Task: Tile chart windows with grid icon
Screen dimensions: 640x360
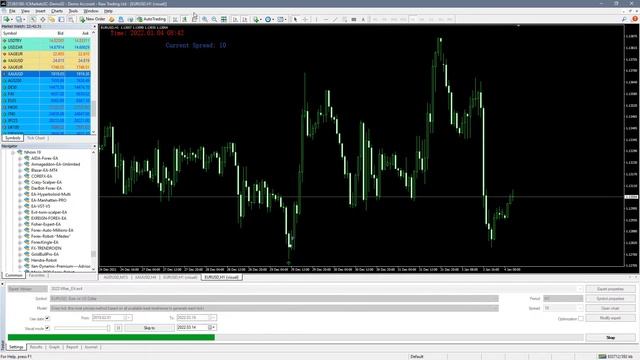Action: point(224,19)
